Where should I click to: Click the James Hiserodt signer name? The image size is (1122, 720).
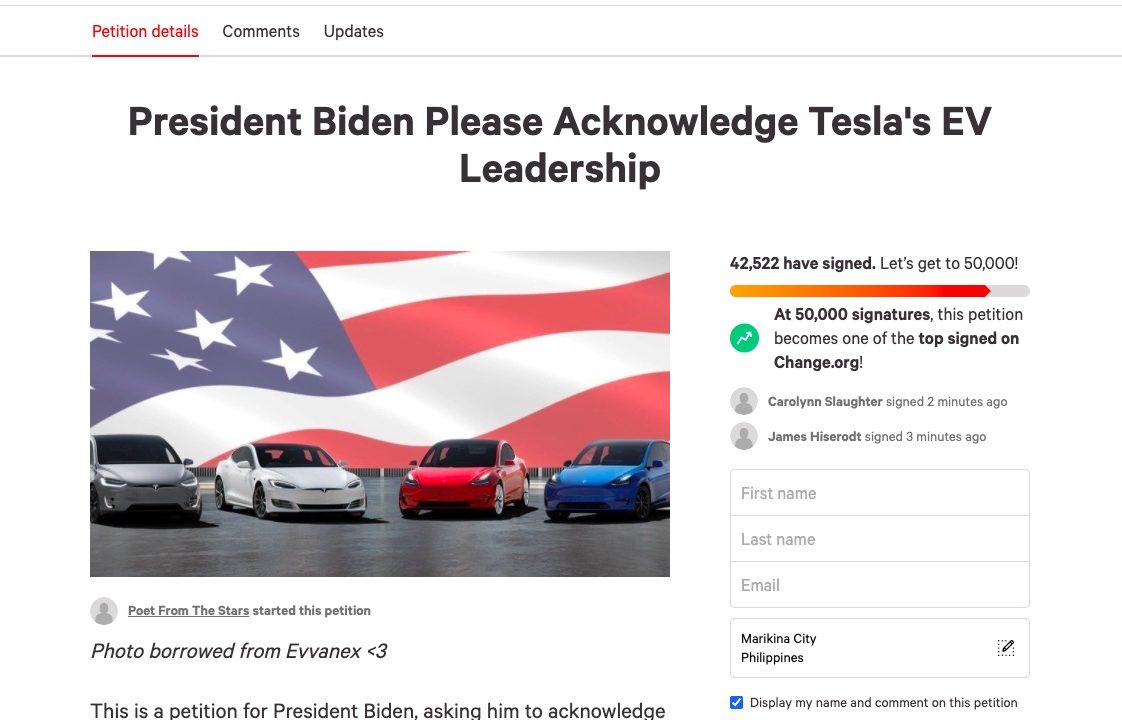(814, 437)
